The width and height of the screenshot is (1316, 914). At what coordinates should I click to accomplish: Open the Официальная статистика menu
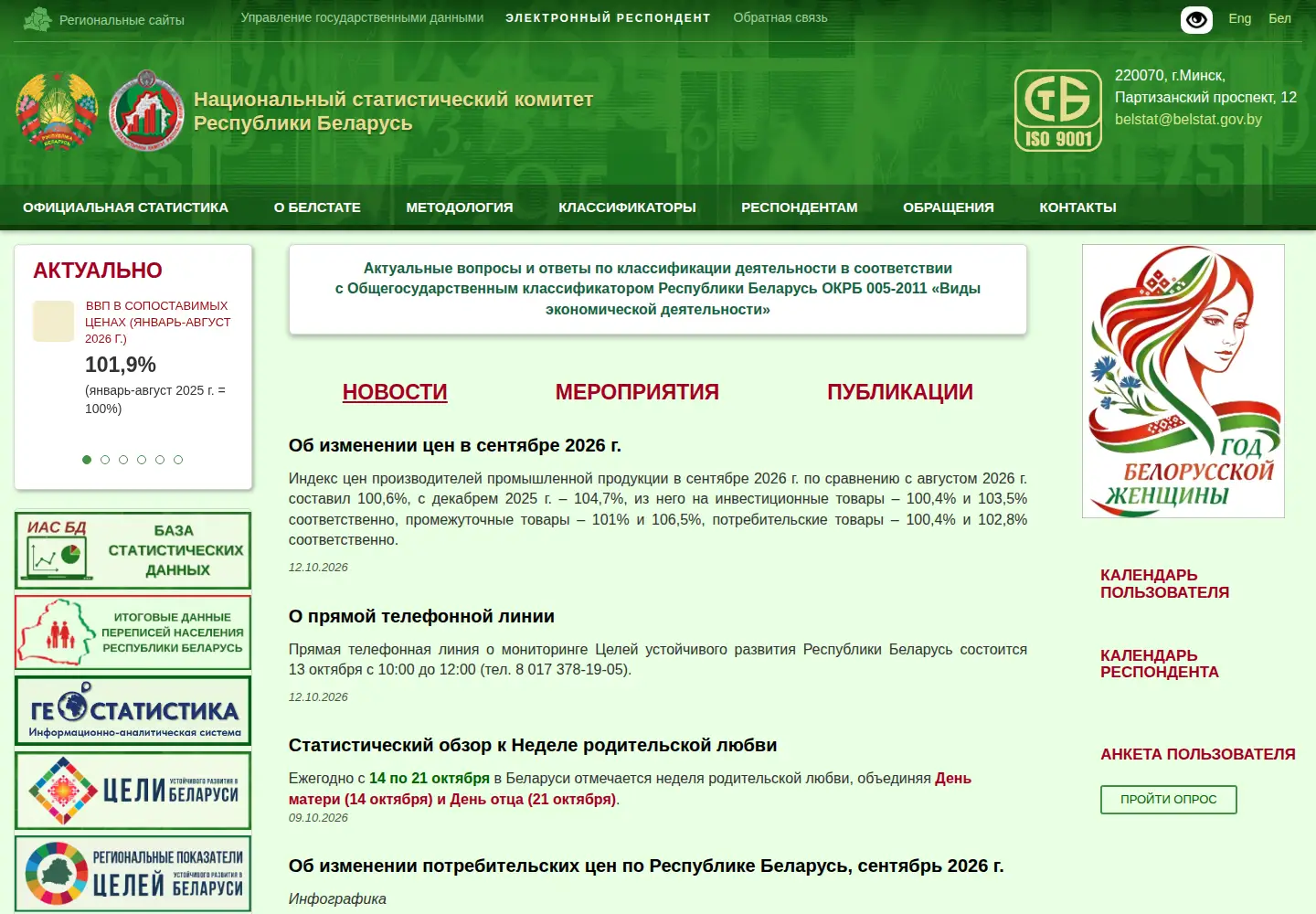(x=125, y=207)
